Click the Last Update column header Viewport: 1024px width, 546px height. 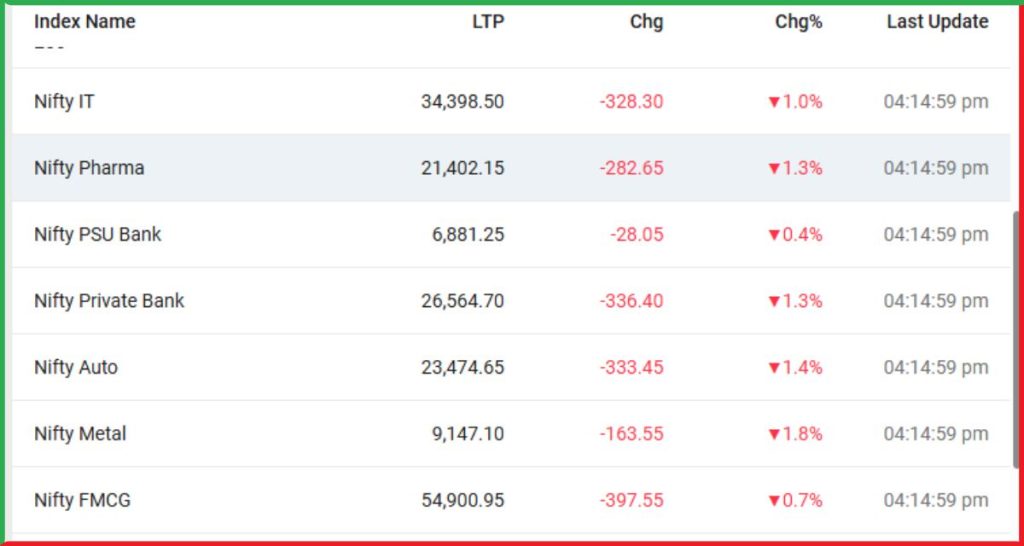937,22
